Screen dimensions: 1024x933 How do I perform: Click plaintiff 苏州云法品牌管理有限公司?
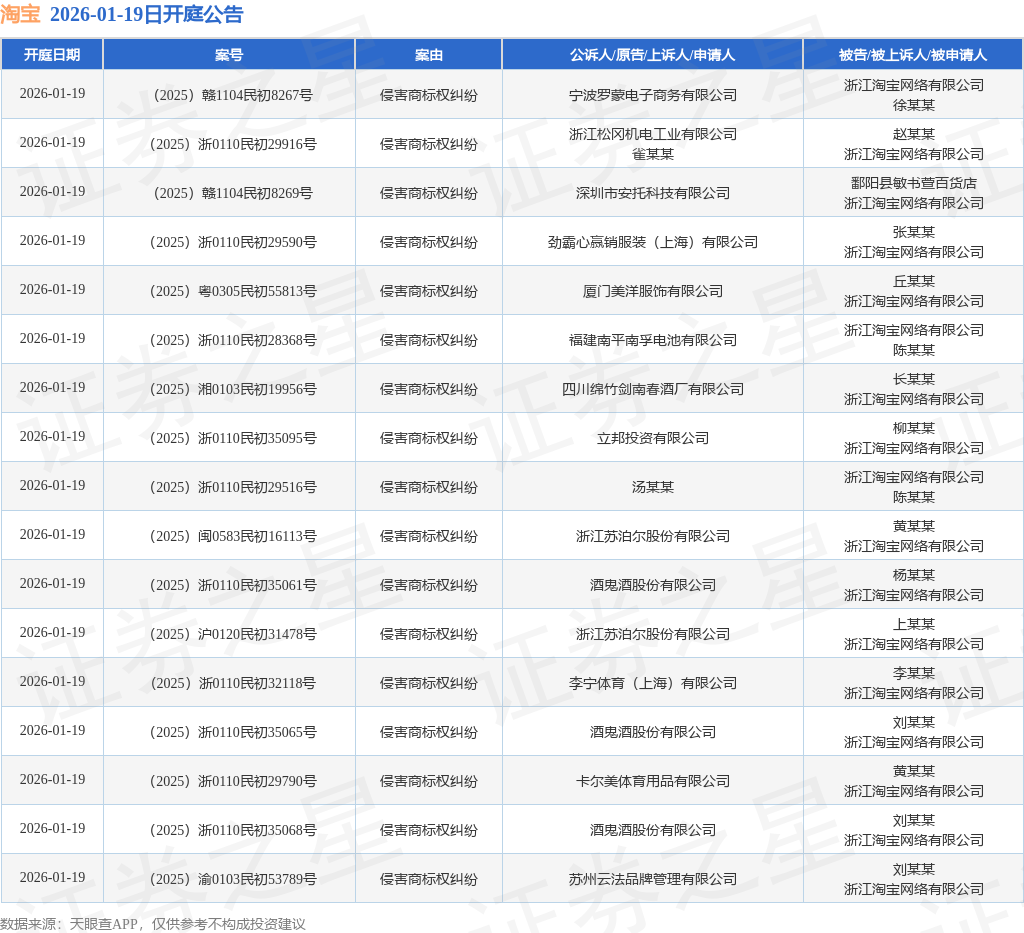[x=652, y=879]
